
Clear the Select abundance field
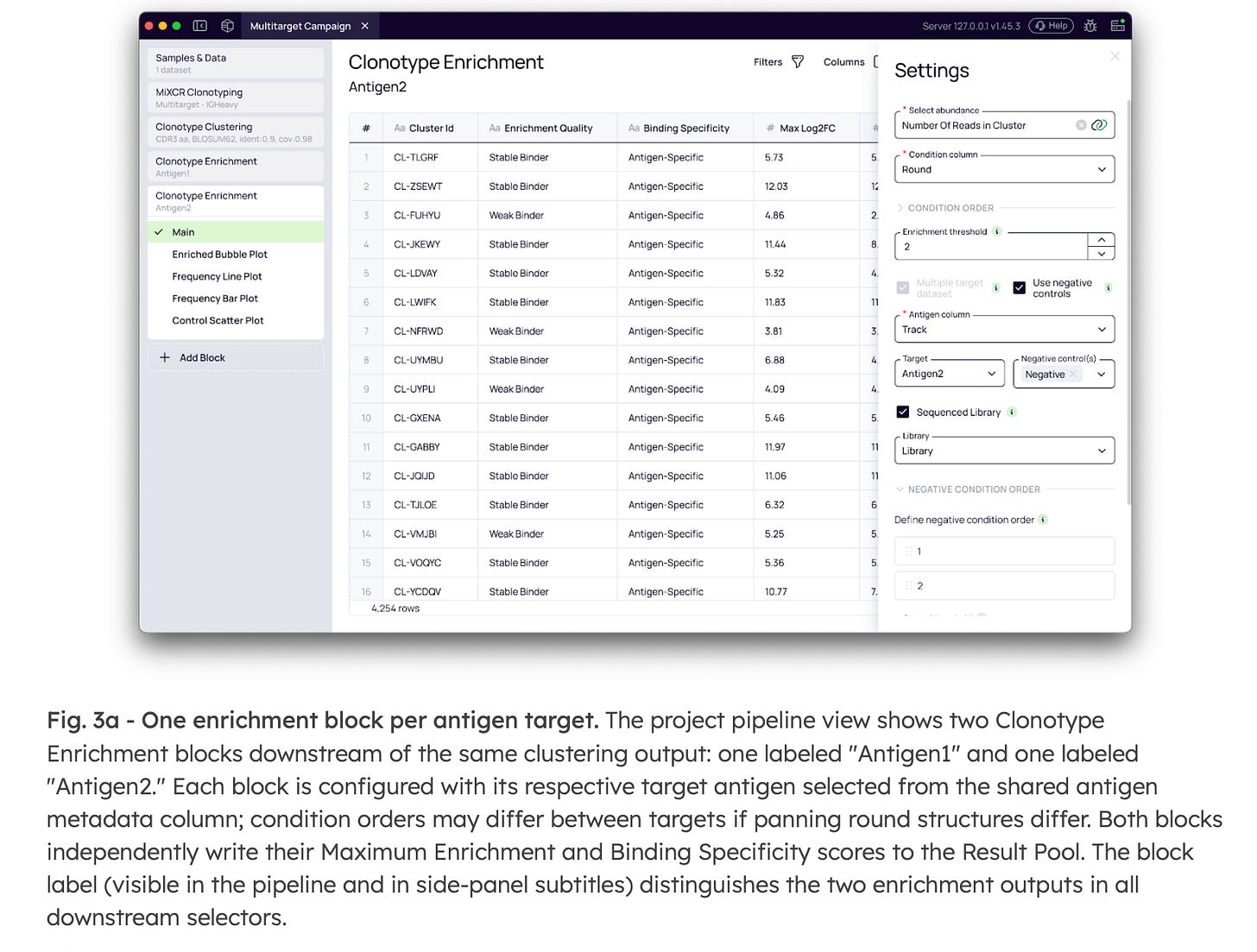tap(1081, 125)
